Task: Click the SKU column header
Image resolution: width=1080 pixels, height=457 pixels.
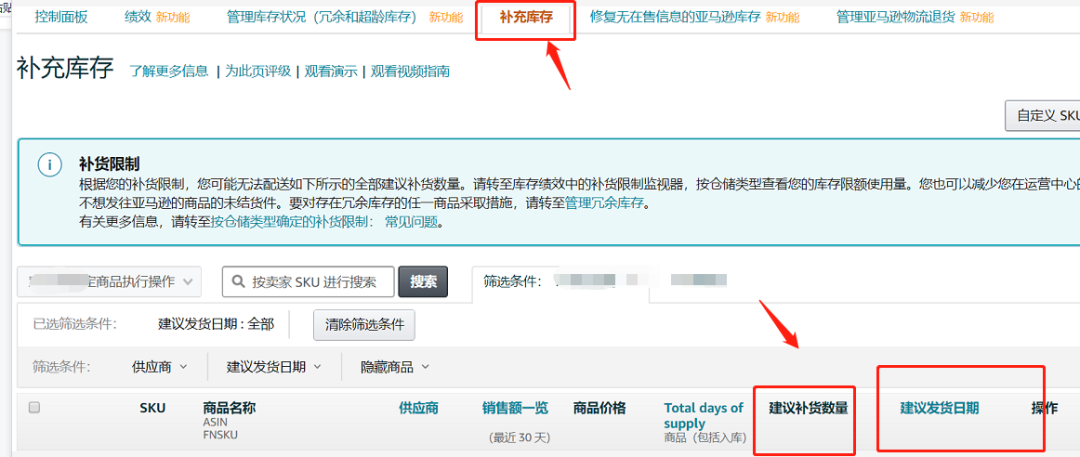Action: point(152,408)
